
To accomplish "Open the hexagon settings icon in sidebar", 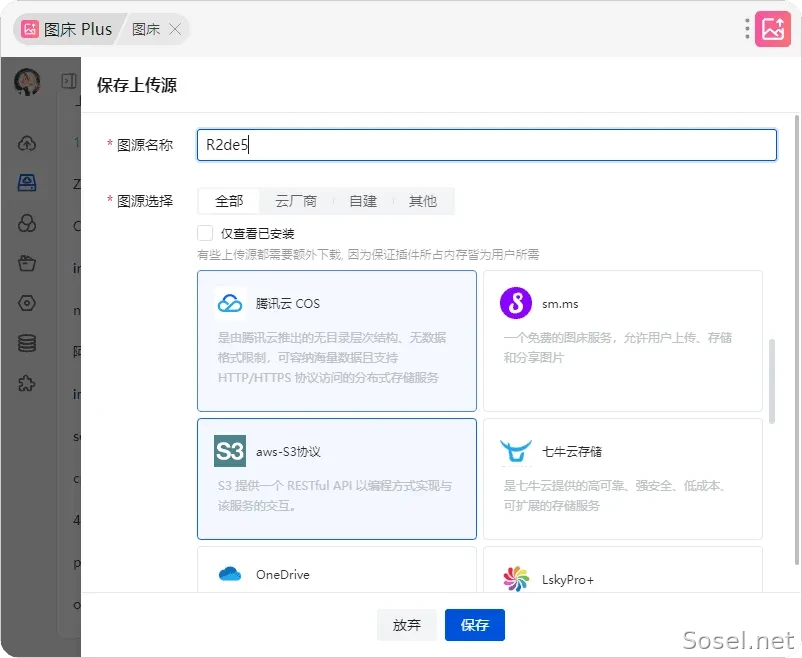I will click(x=27, y=303).
